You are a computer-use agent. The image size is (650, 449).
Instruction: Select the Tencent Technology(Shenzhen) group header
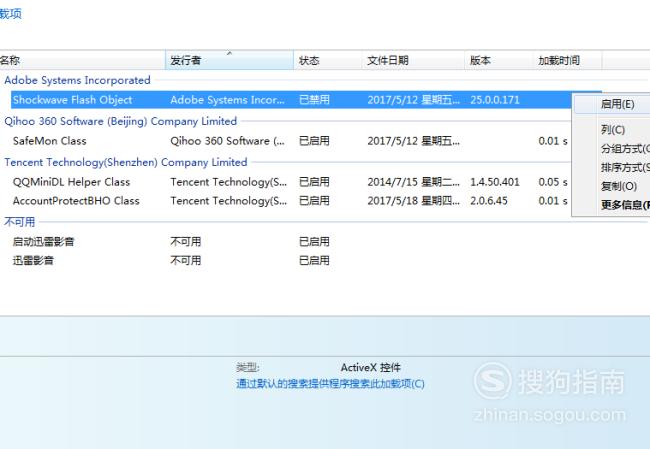[126, 162]
